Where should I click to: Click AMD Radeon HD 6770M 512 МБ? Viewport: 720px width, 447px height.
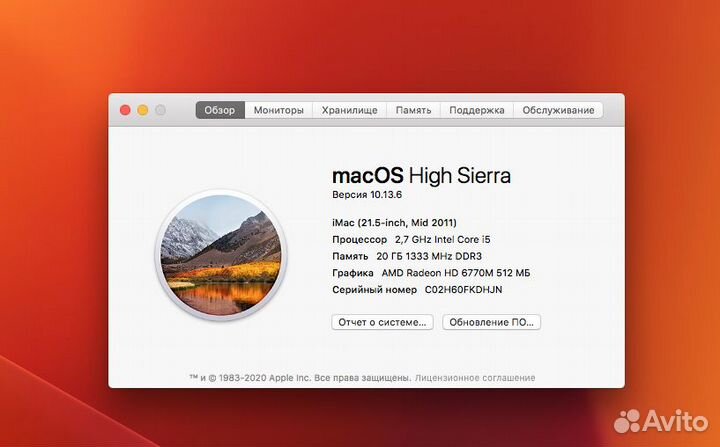pos(456,273)
